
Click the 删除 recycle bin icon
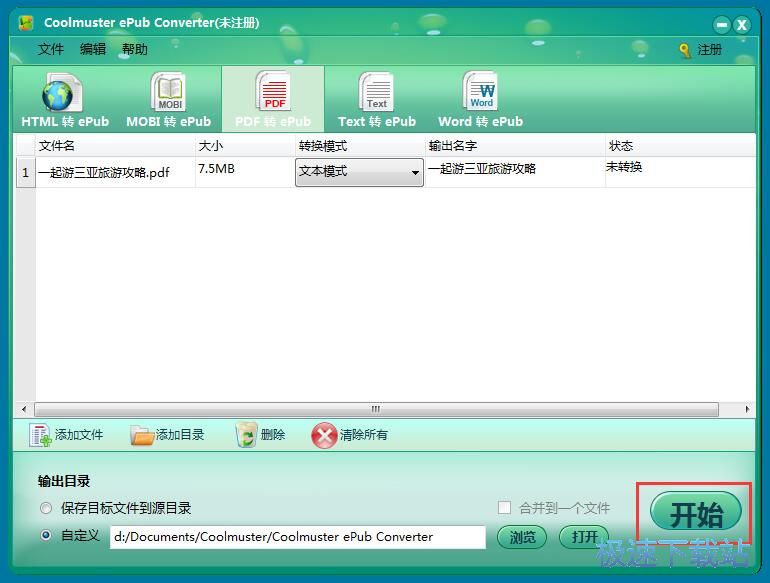(x=246, y=435)
